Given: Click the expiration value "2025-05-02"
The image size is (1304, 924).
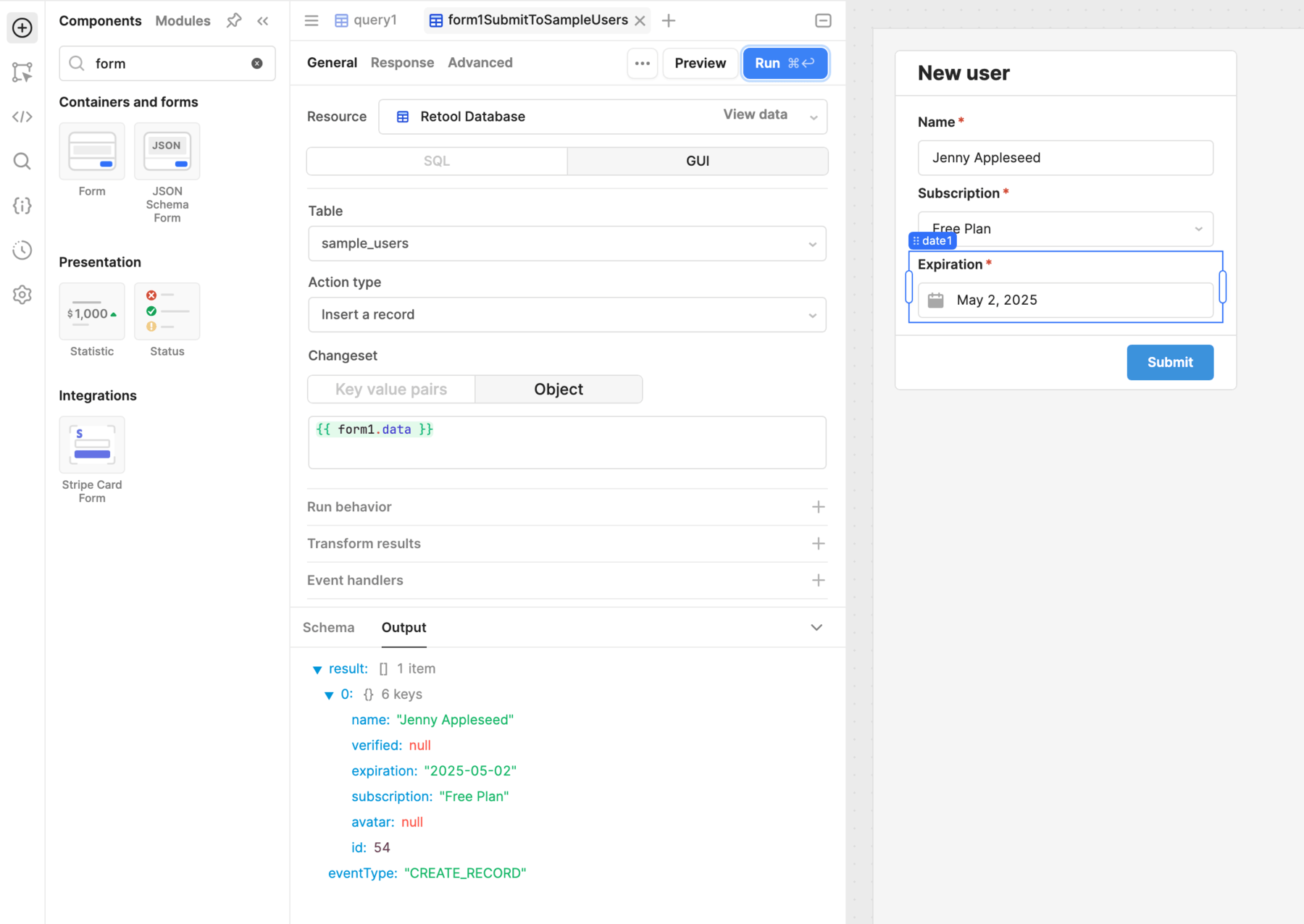Looking at the screenshot, I should coord(470,771).
